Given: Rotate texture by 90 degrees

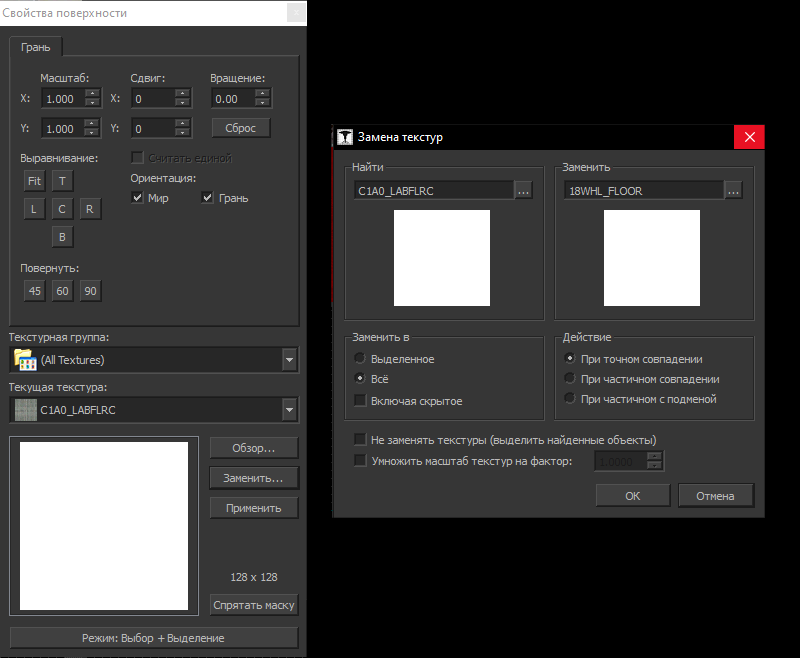Looking at the screenshot, I should tap(90, 291).
